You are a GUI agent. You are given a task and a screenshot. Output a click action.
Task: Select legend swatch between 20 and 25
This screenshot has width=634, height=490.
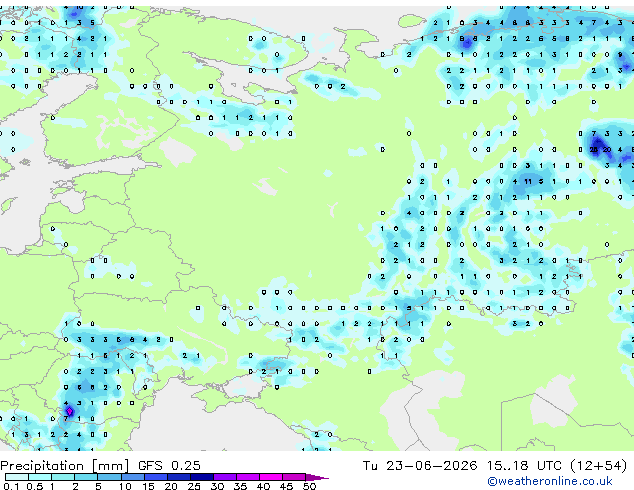click(179, 477)
